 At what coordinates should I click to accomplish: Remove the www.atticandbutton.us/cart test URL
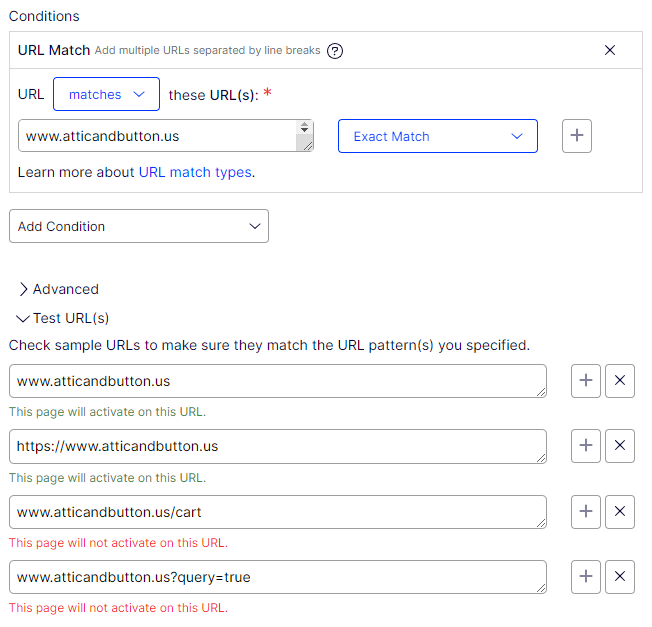(x=620, y=512)
